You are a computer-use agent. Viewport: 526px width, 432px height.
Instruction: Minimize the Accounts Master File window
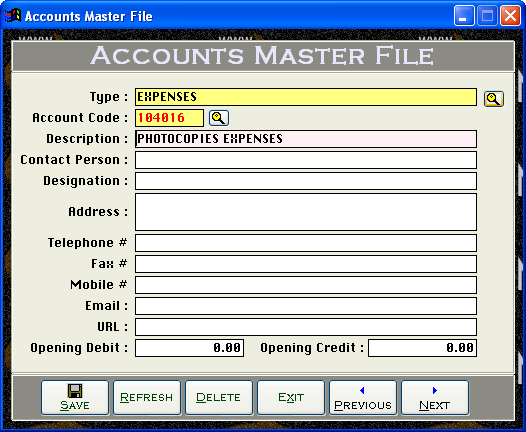pyautogui.click(x=464, y=15)
